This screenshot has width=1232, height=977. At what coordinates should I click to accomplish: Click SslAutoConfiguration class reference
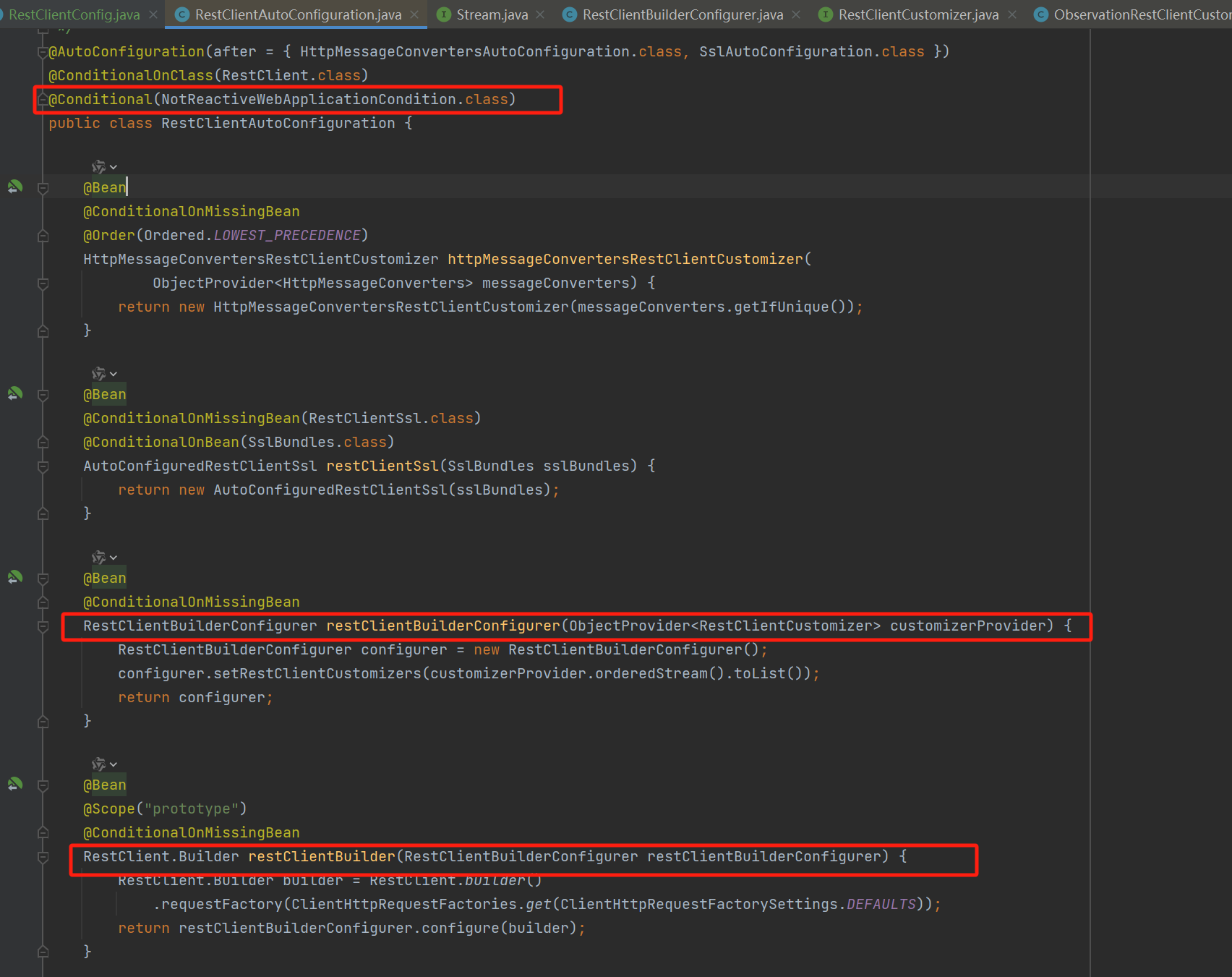coord(786,51)
